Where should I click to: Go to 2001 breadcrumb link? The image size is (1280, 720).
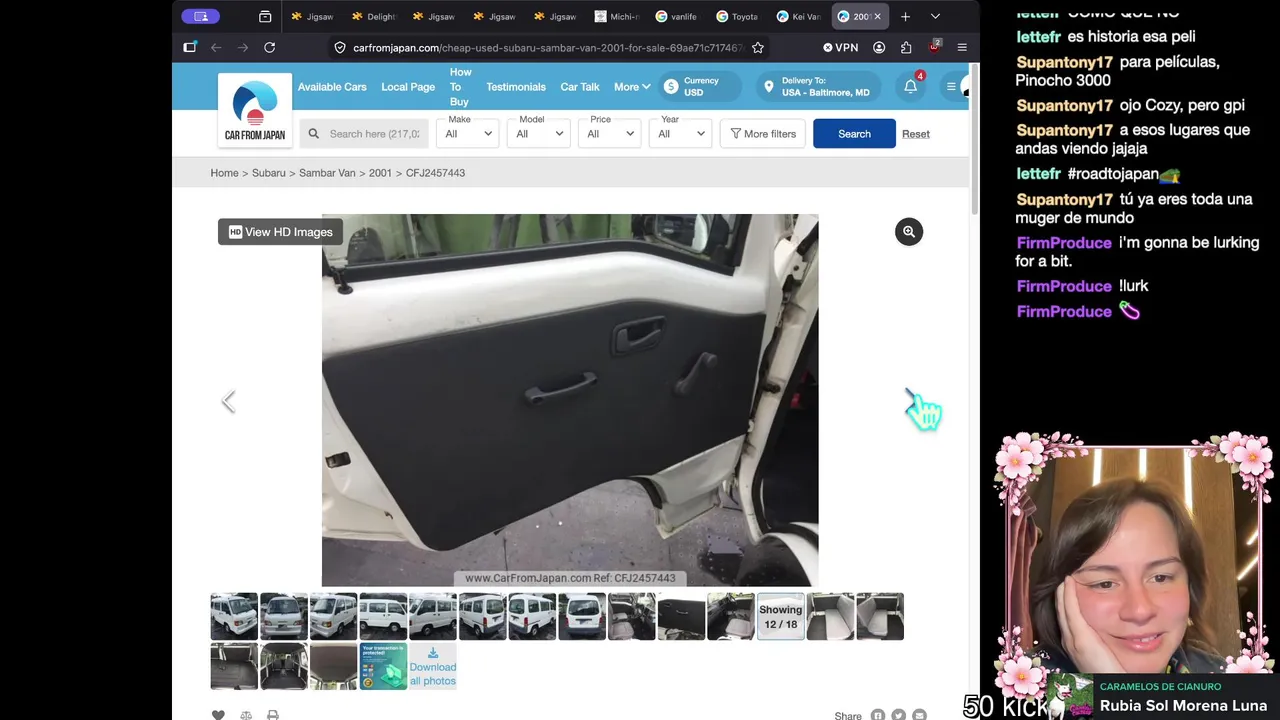click(380, 173)
